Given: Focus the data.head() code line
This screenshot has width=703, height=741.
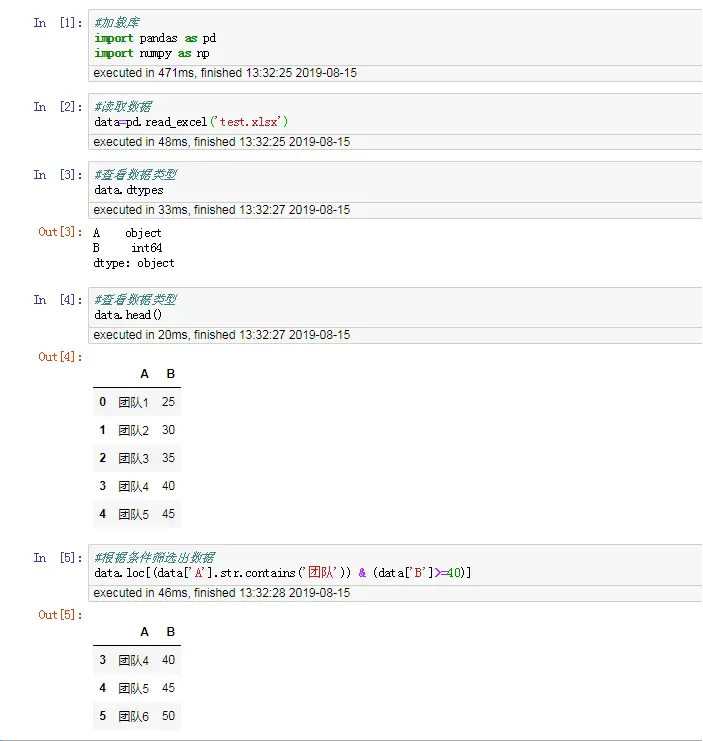Looking at the screenshot, I should (x=128, y=314).
